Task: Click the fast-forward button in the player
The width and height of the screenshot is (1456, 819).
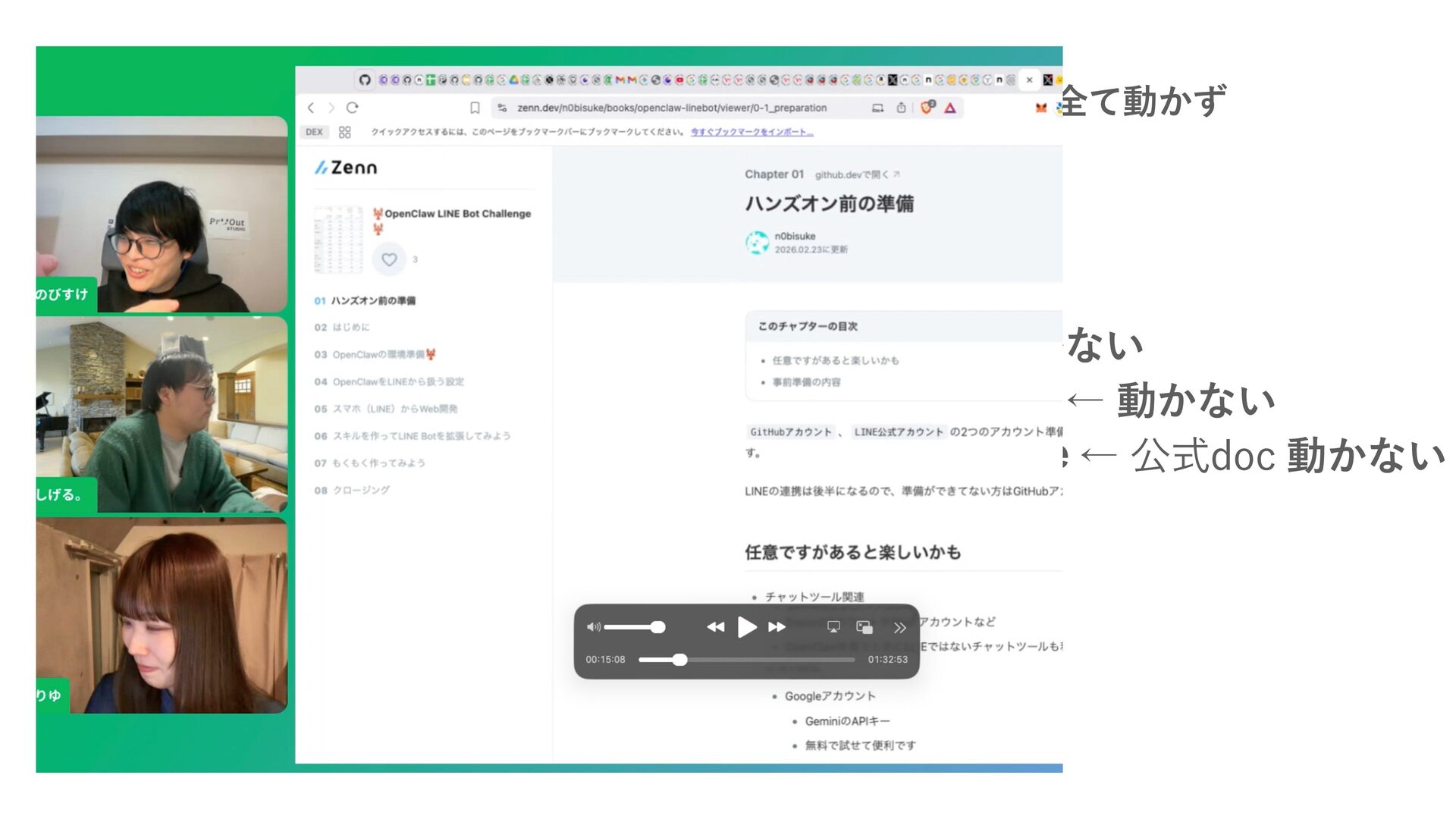Action: tap(777, 627)
